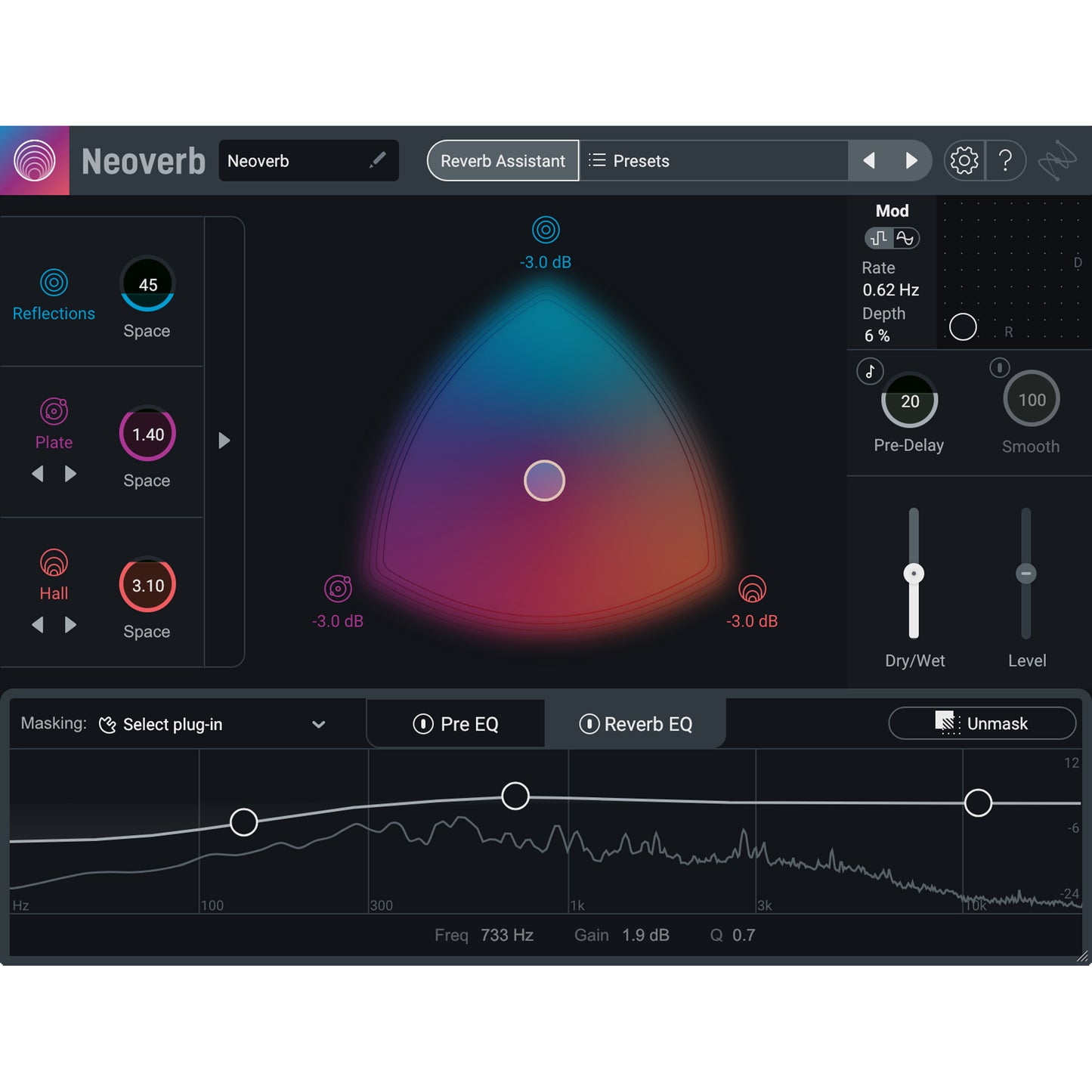Adjust Smooth knob at 100
Screen dimensions: 1092x1092
coord(1032,399)
